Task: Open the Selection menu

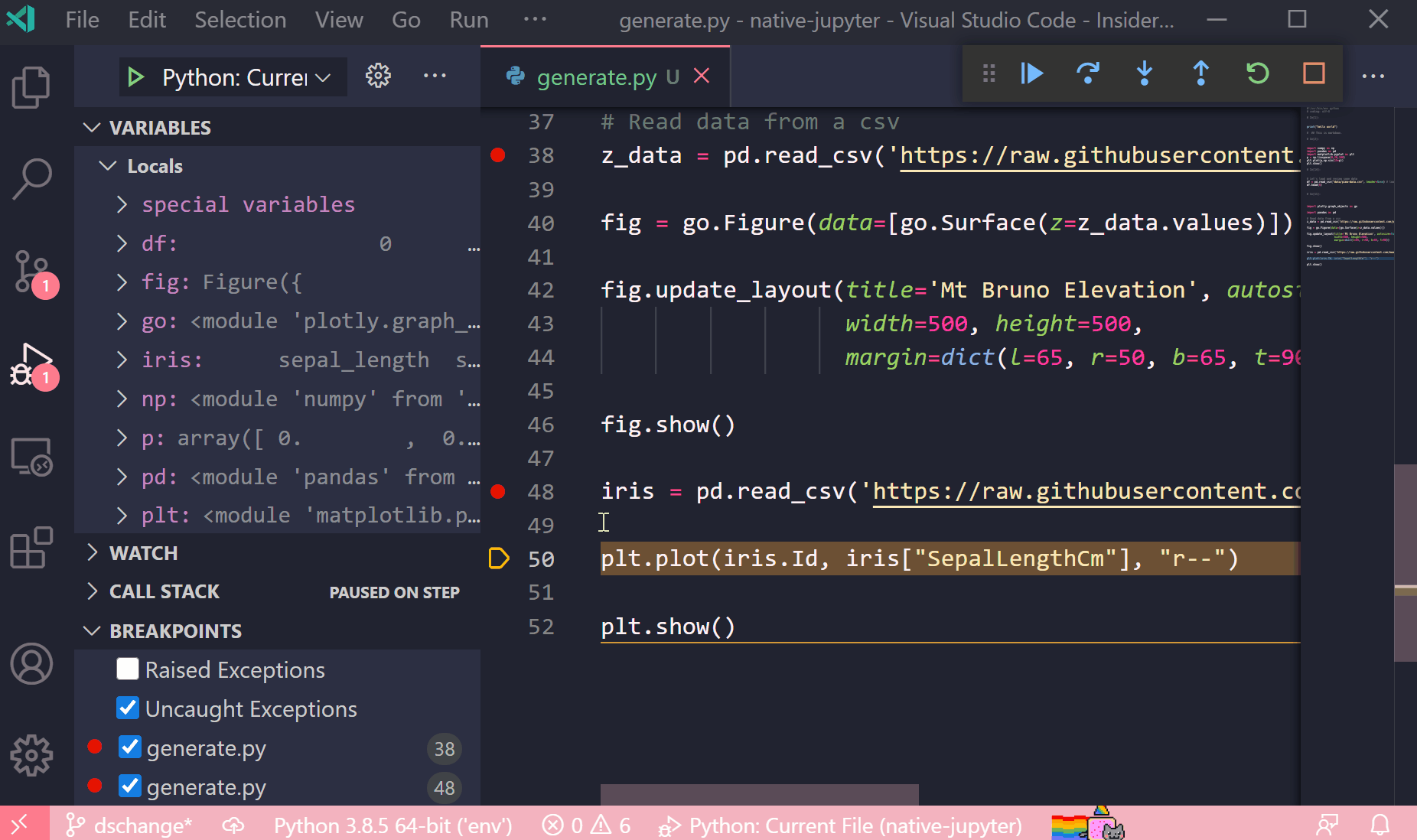Action: click(x=240, y=20)
